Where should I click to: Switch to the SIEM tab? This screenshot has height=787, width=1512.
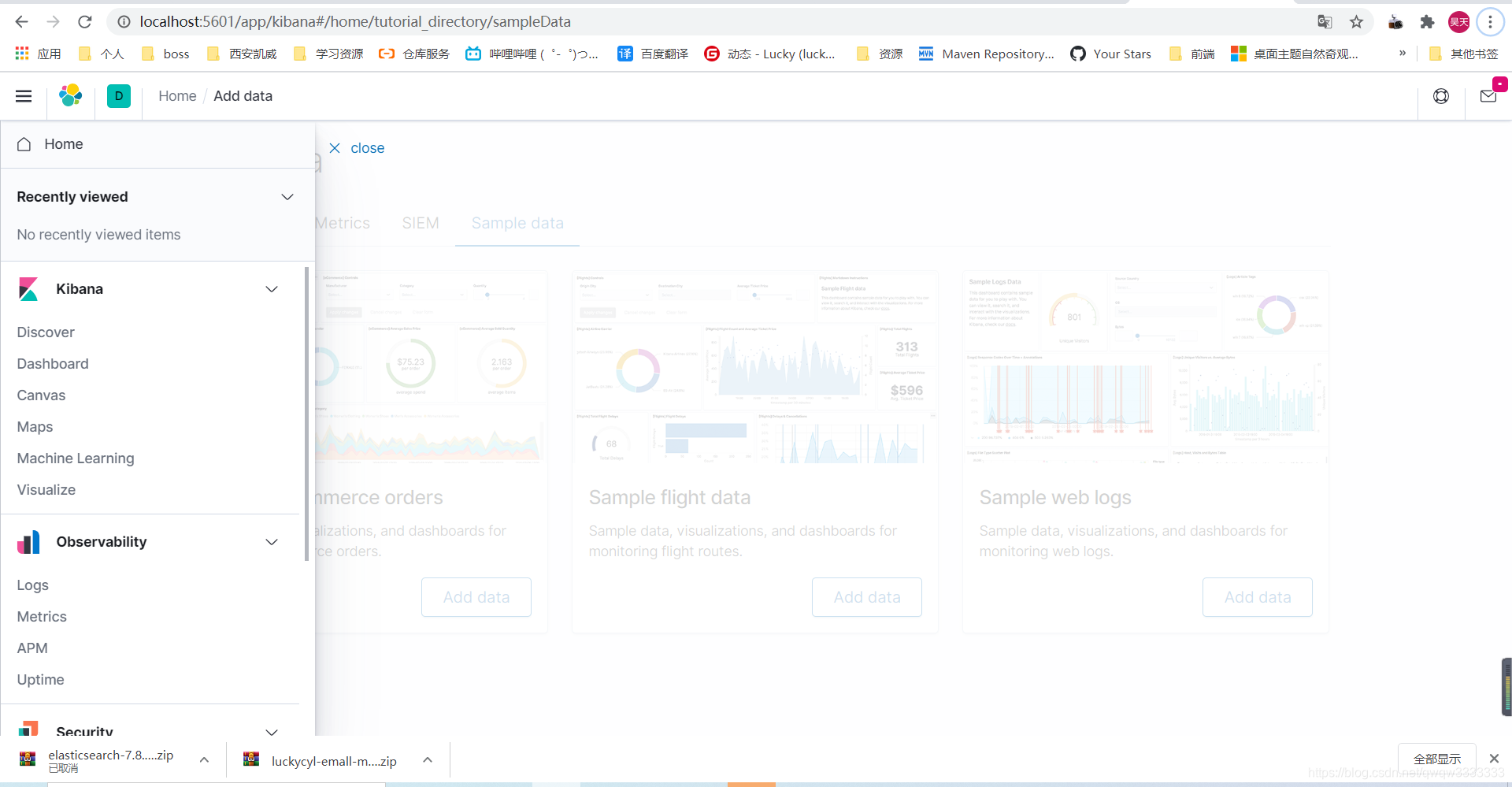click(x=421, y=223)
